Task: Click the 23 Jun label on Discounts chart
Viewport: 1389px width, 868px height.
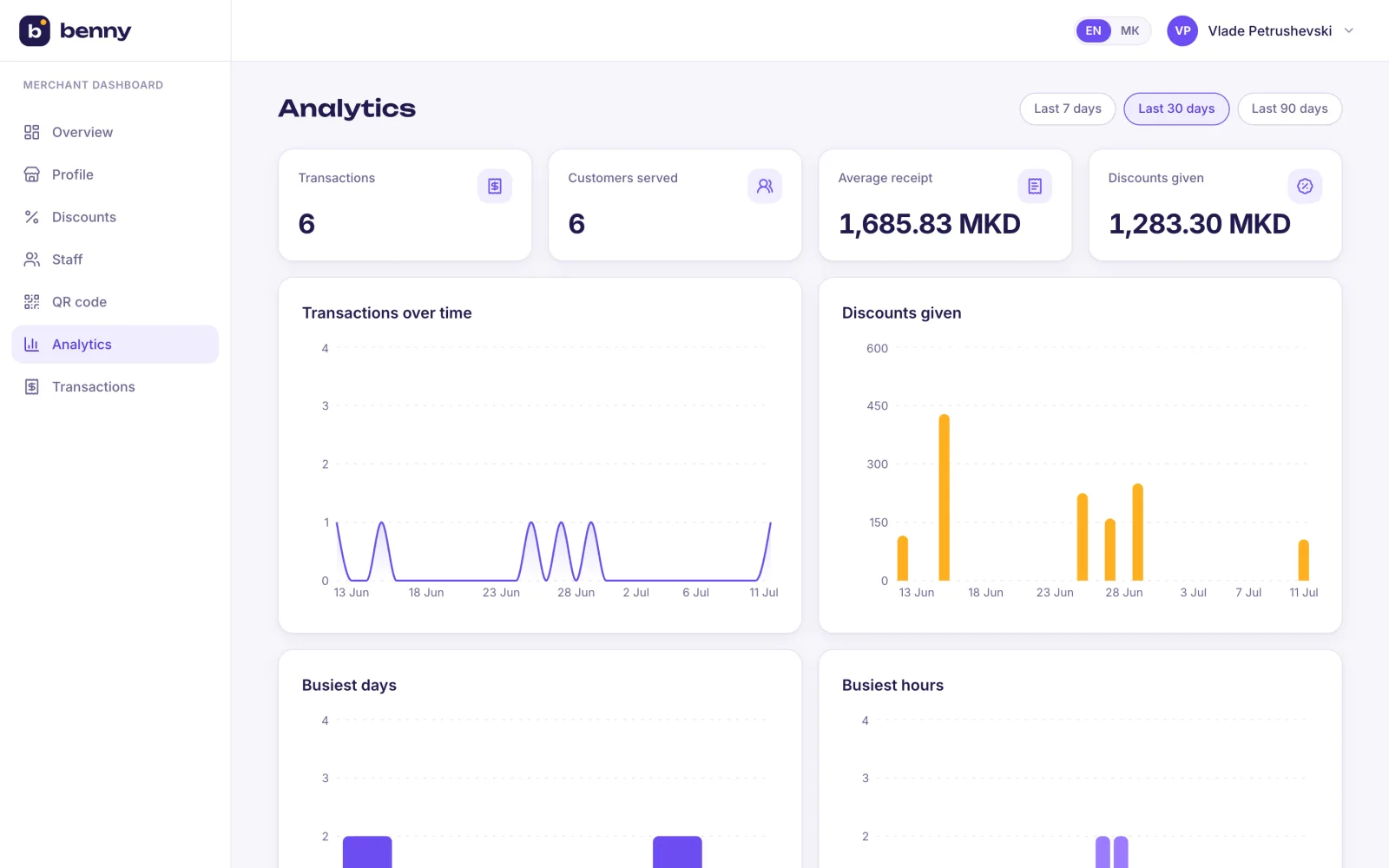Action: click(1055, 593)
